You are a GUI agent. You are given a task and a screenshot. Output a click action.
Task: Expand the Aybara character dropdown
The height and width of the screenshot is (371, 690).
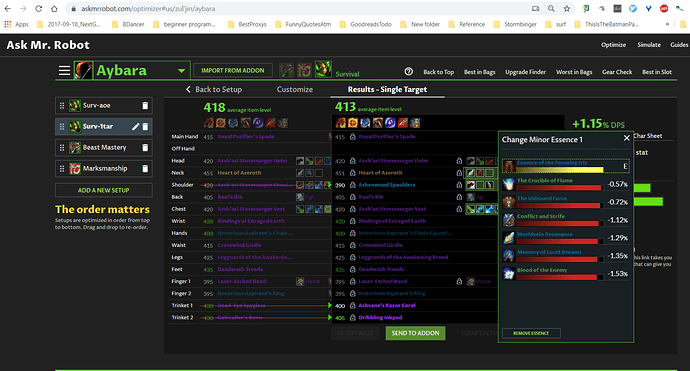181,71
